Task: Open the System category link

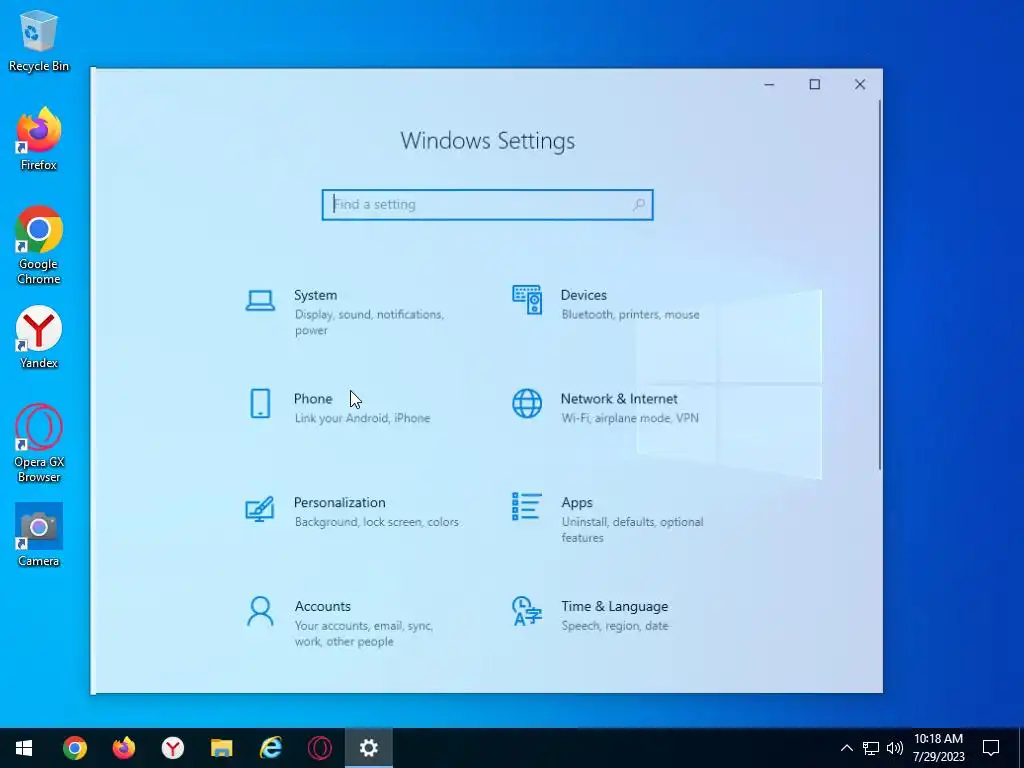Action: click(x=315, y=295)
